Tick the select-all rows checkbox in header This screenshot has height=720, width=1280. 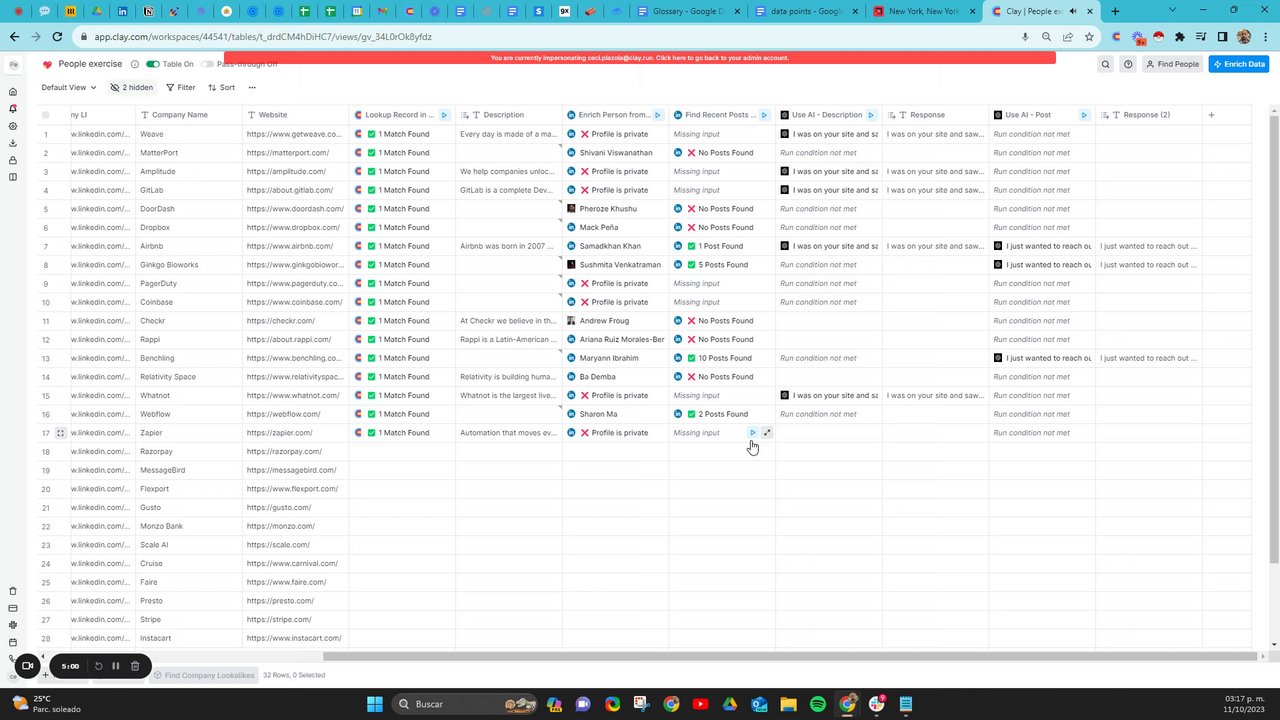[45, 115]
